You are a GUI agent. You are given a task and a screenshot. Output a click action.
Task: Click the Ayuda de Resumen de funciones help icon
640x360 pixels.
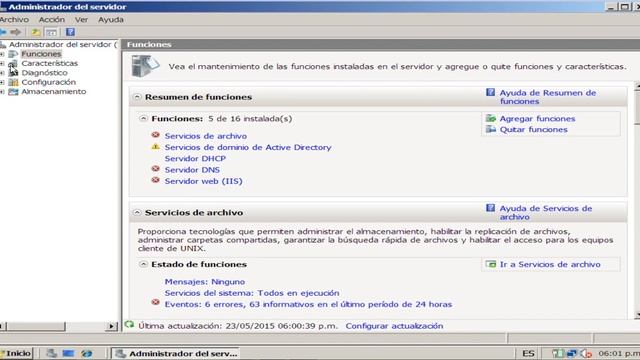coord(490,93)
